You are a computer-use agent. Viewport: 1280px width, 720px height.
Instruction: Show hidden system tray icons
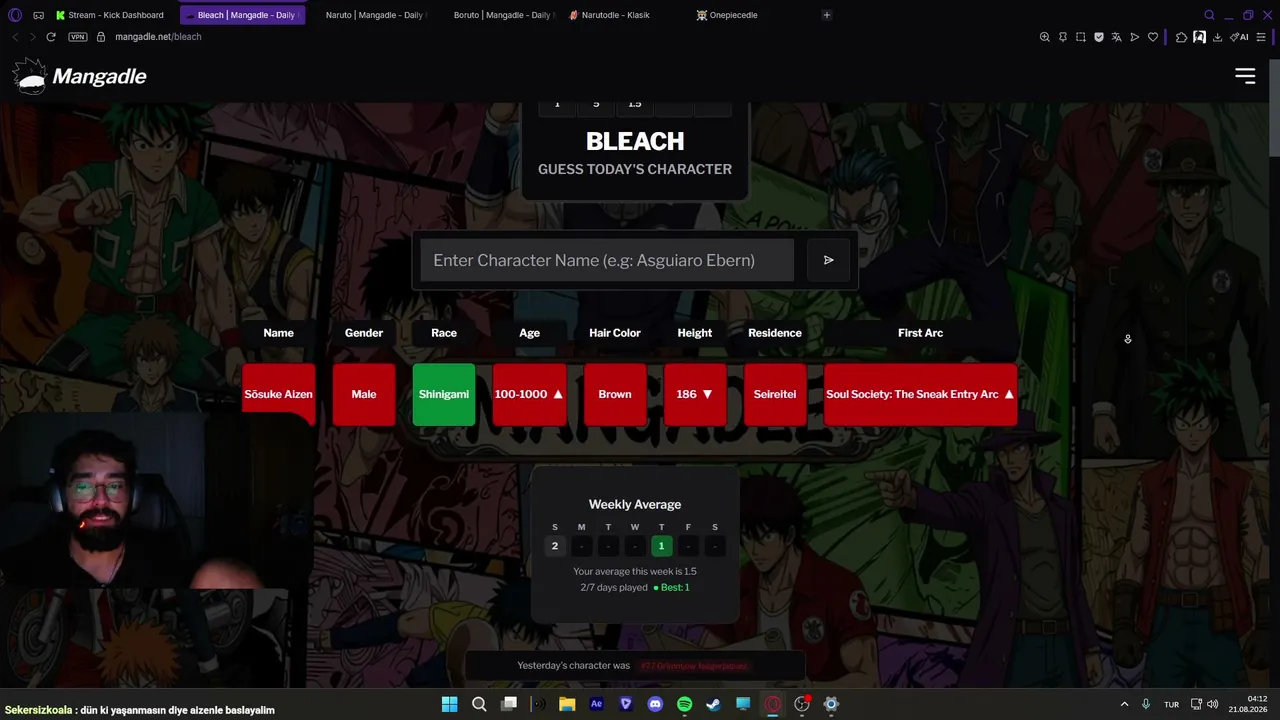(1124, 704)
